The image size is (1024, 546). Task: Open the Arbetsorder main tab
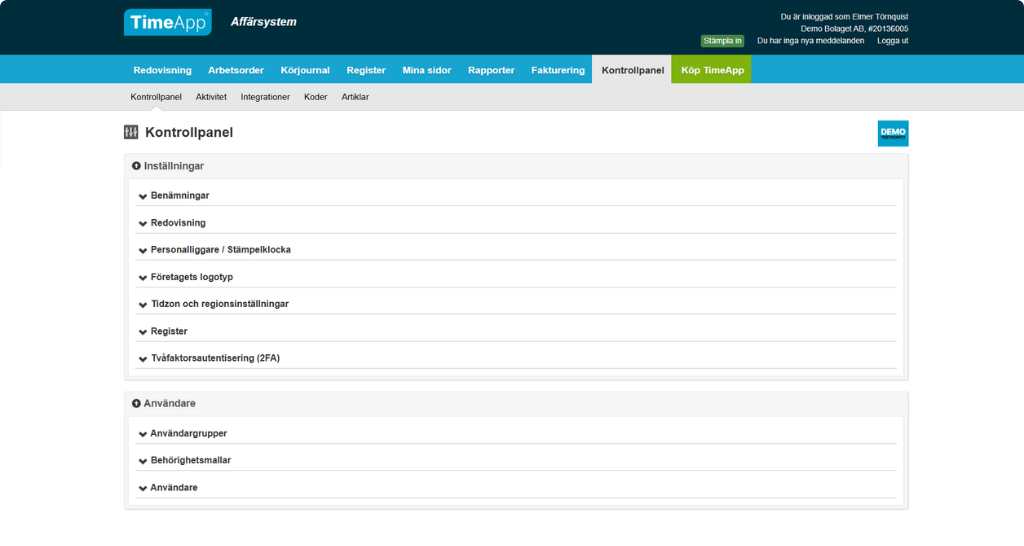click(x=236, y=70)
